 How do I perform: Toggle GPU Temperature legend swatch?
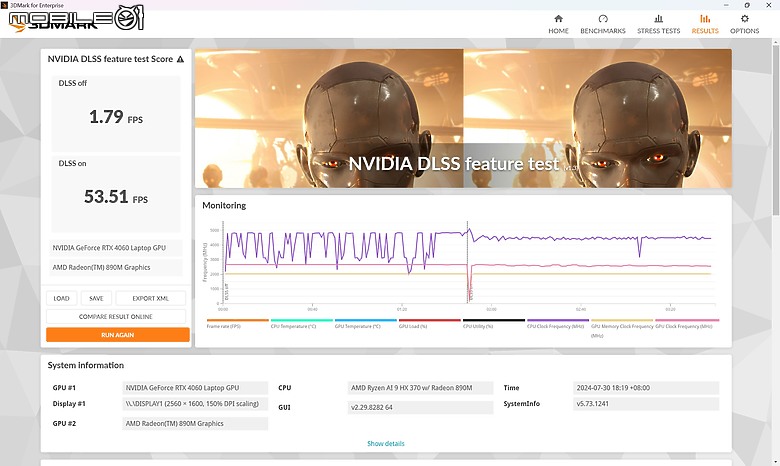click(x=366, y=320)
